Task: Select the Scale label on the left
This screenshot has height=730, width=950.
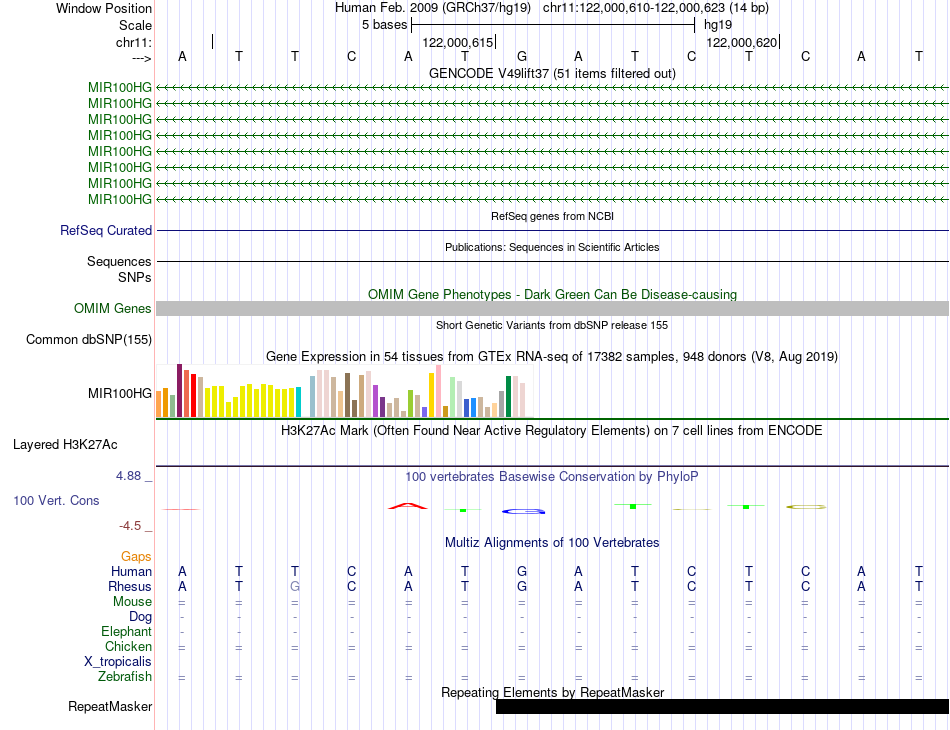Action: [x=135, y=25]
